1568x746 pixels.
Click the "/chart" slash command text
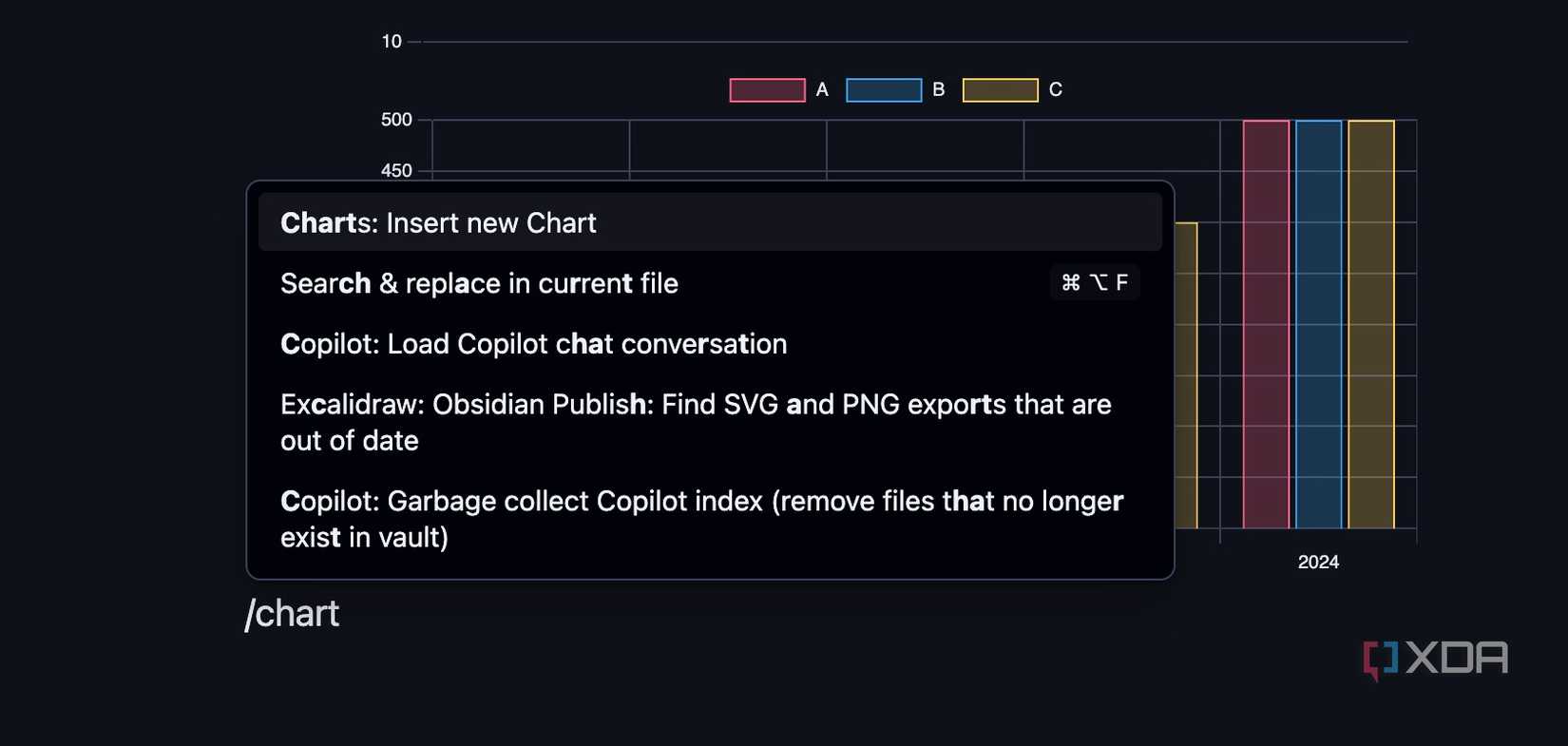pos(292,612)
